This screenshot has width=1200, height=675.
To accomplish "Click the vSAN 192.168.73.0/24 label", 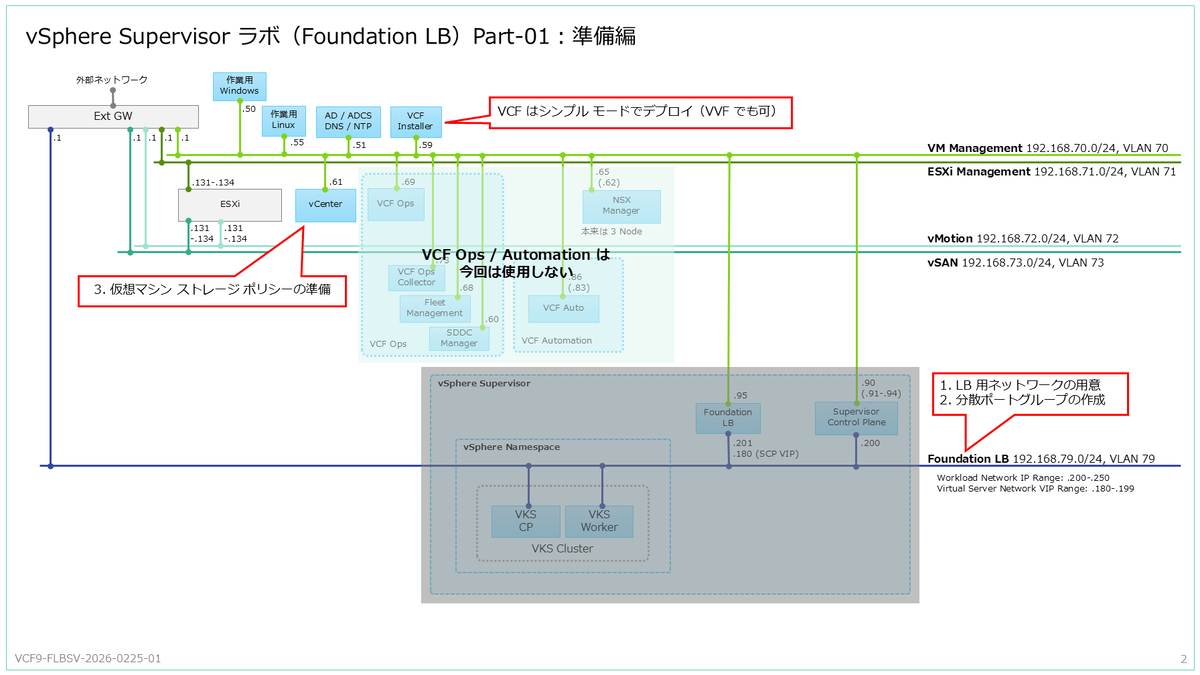I will [1015, 263].
